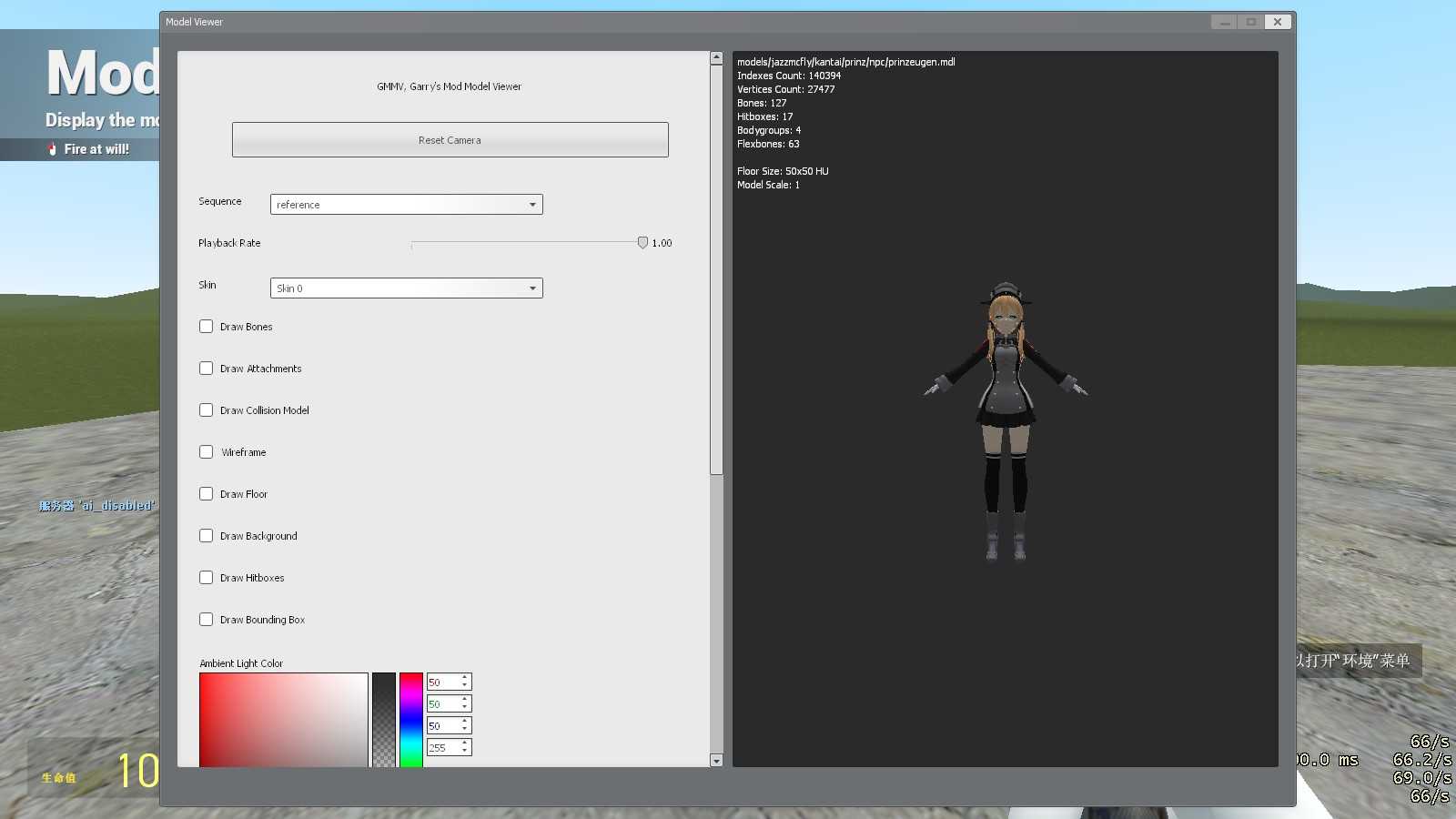Pick a shade in the red ambient color square
Viewport: 1456px width, 819px height.
pos(284,720)
